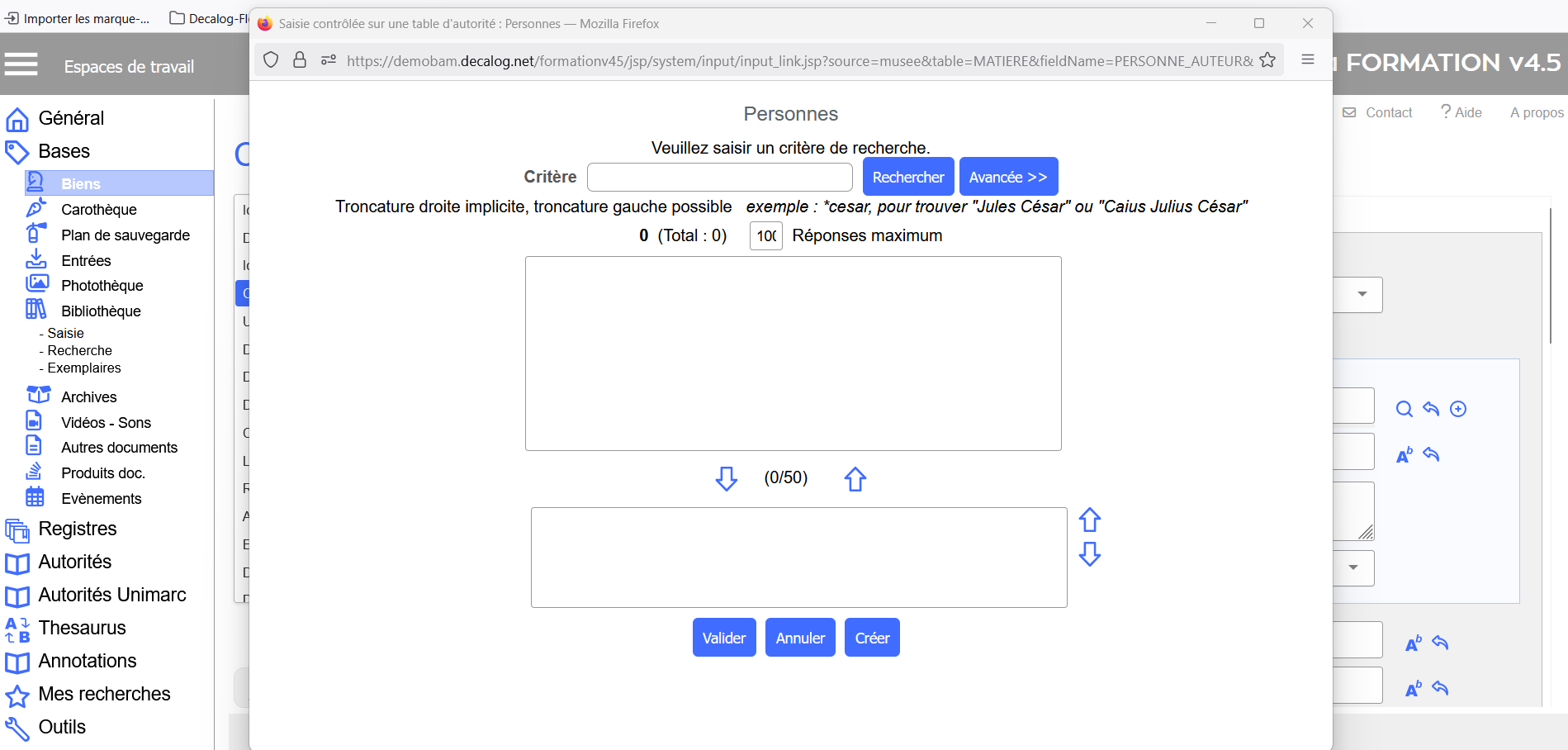Click the Créer button

(x=872, y=638)
